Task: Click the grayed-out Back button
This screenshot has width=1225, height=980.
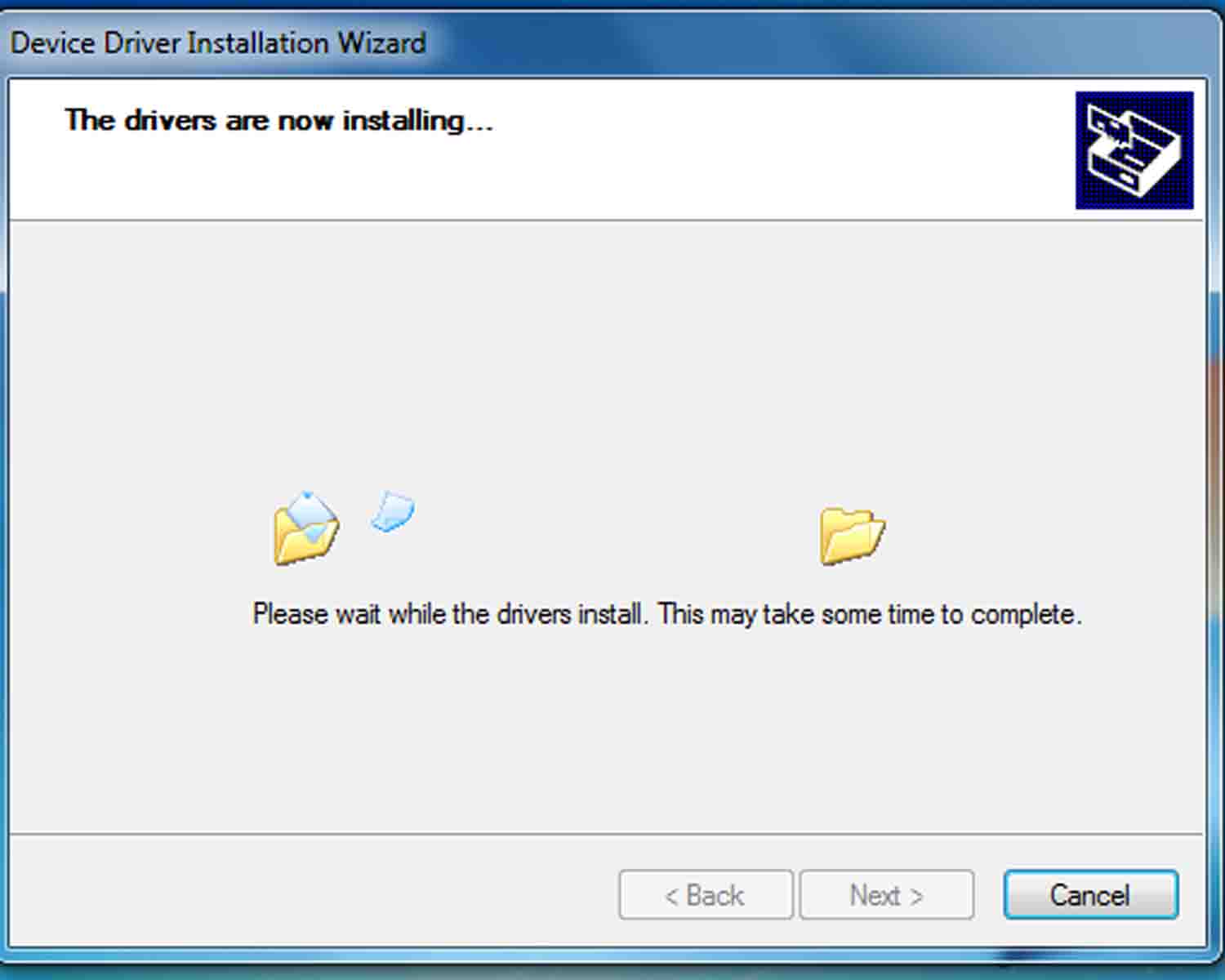Action: pyautogui.click(x=706, y=894)
